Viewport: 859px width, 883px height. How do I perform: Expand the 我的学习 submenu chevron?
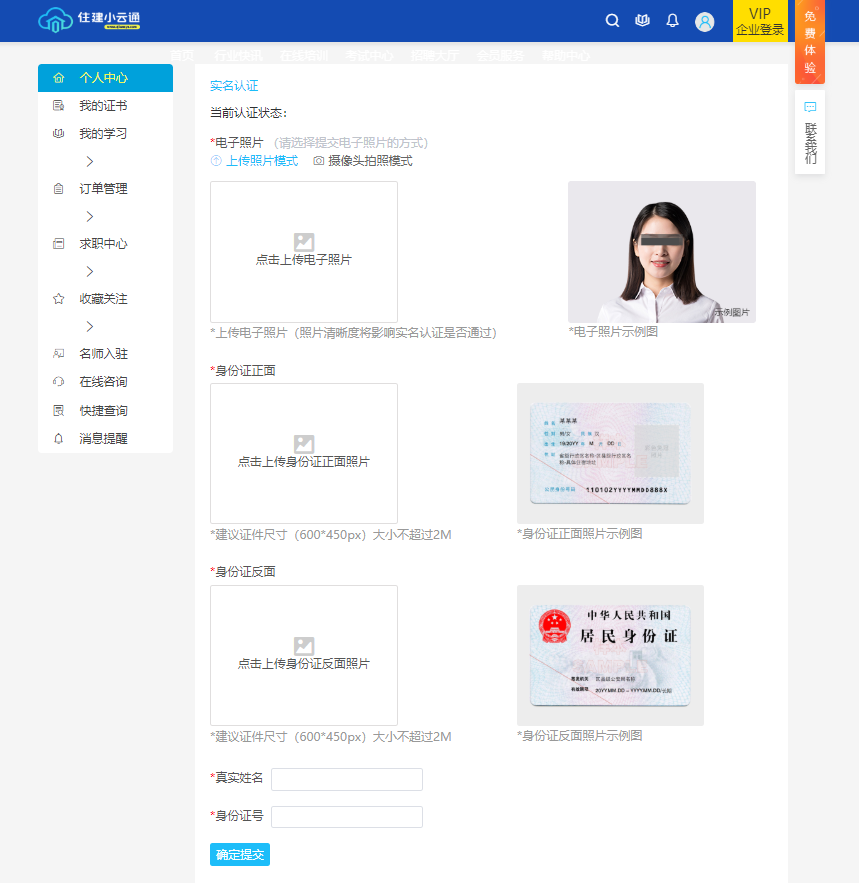pos(89,161)
